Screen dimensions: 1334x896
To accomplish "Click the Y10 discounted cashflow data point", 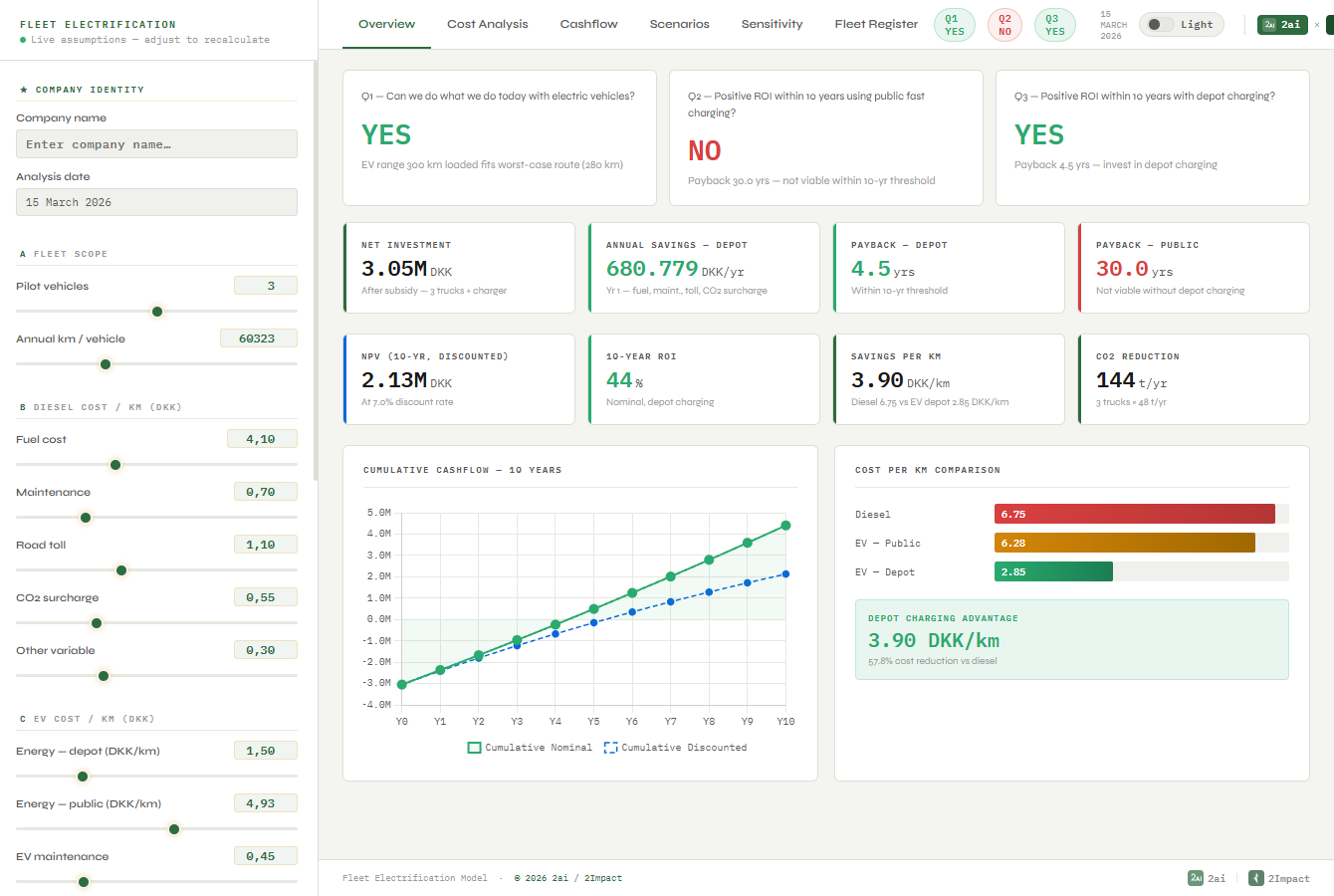I will [x=785, y=573].
